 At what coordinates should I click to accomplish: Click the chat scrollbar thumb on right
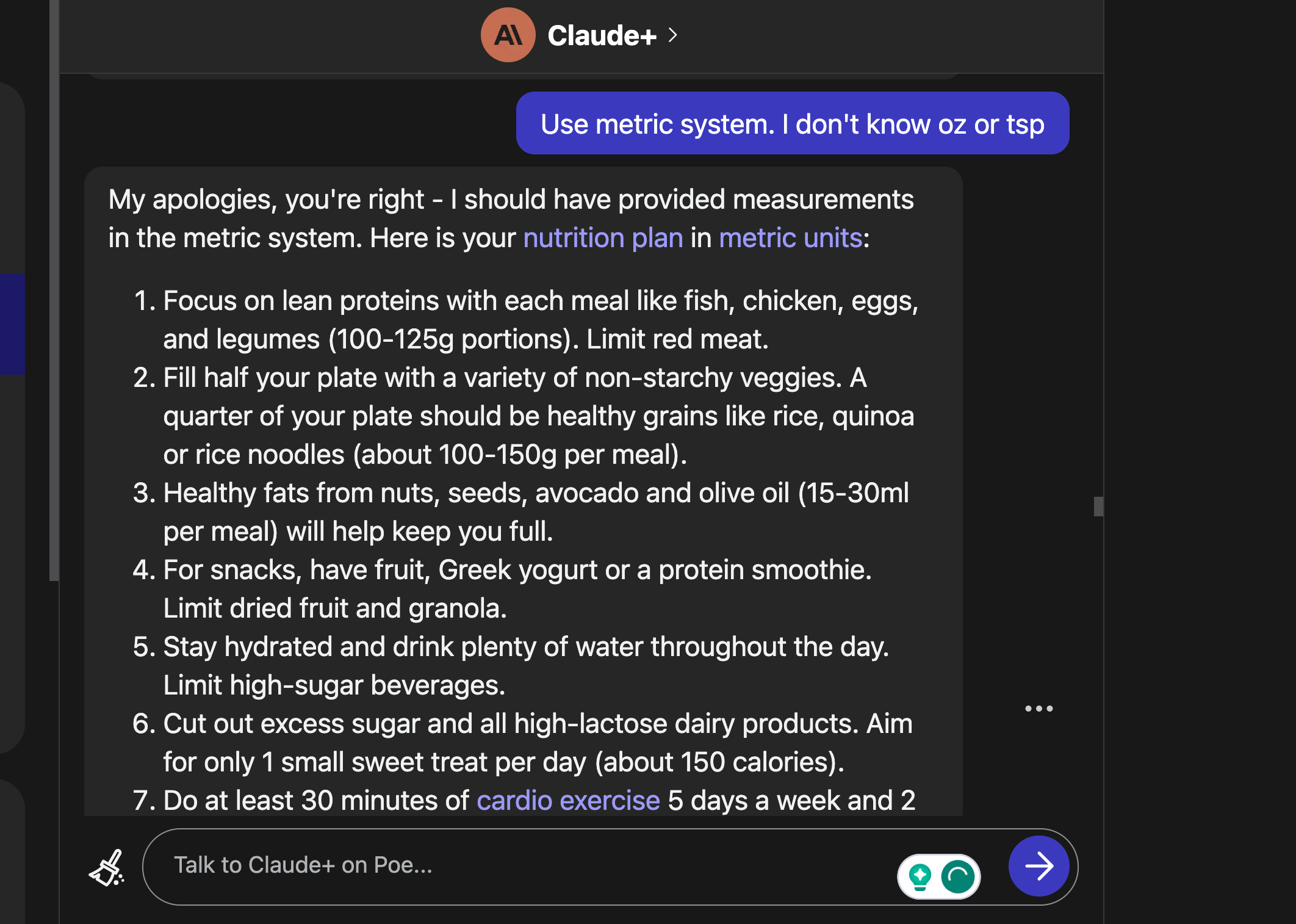point(1098,507)
